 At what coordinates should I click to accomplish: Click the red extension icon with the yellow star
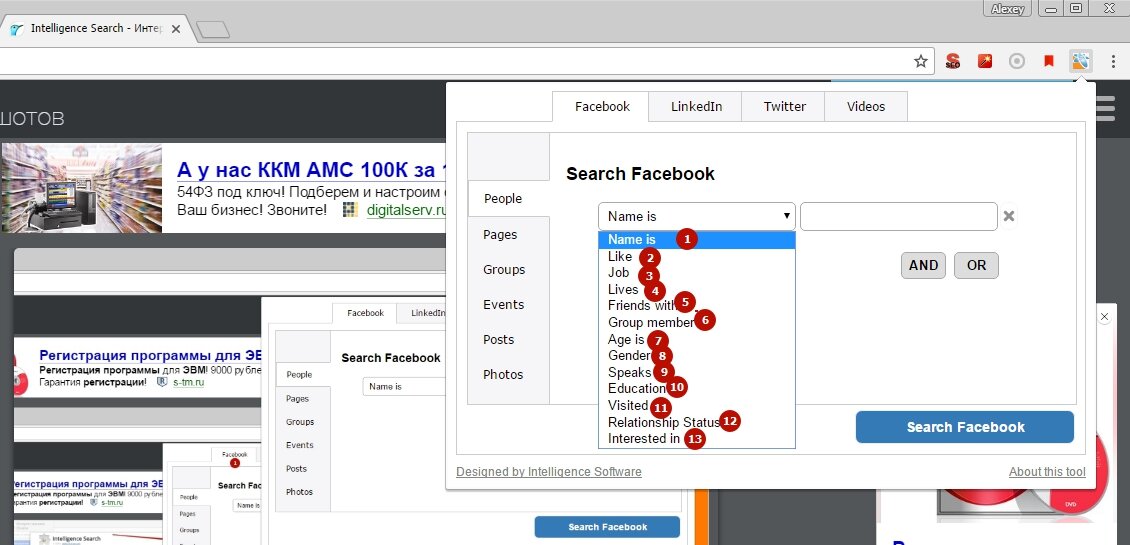click(985, 61)
